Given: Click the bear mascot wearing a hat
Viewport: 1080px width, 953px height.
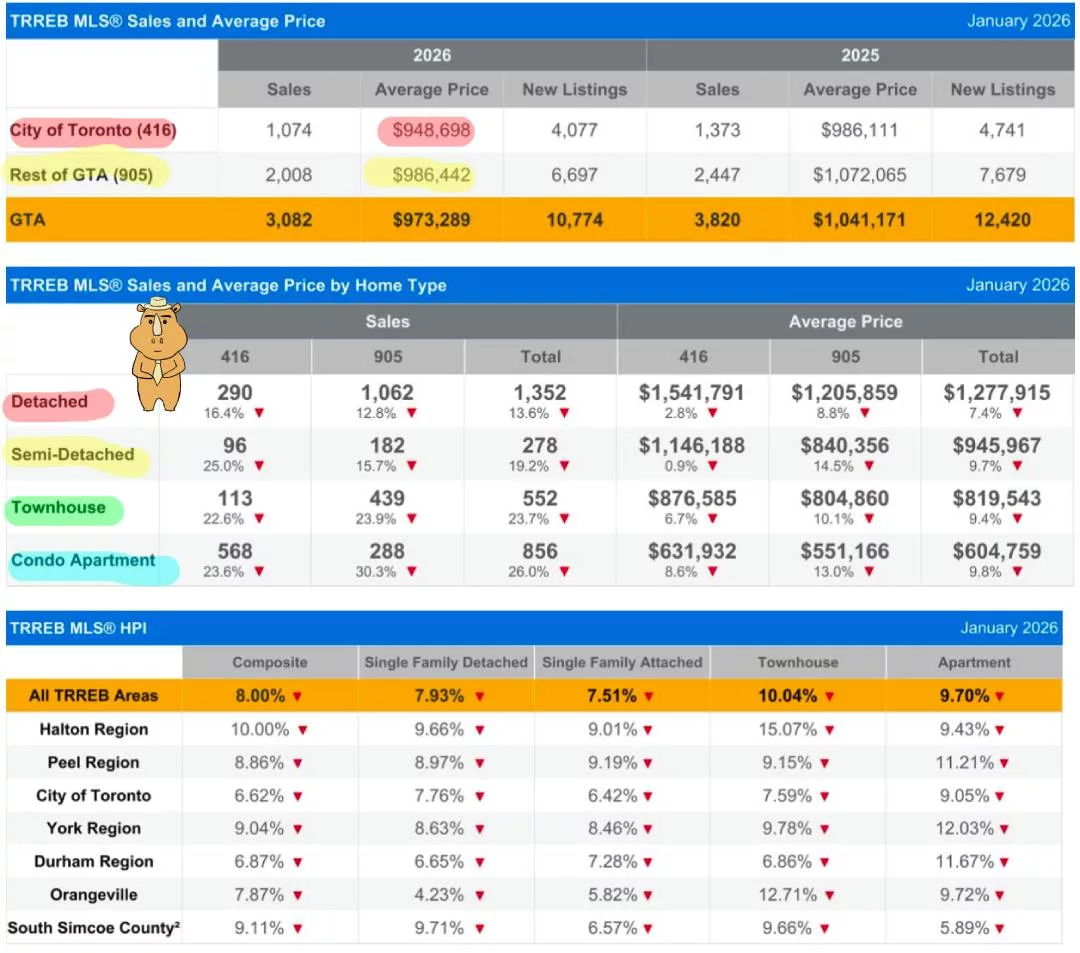Looking at the screenshot, I should point(158,354).
